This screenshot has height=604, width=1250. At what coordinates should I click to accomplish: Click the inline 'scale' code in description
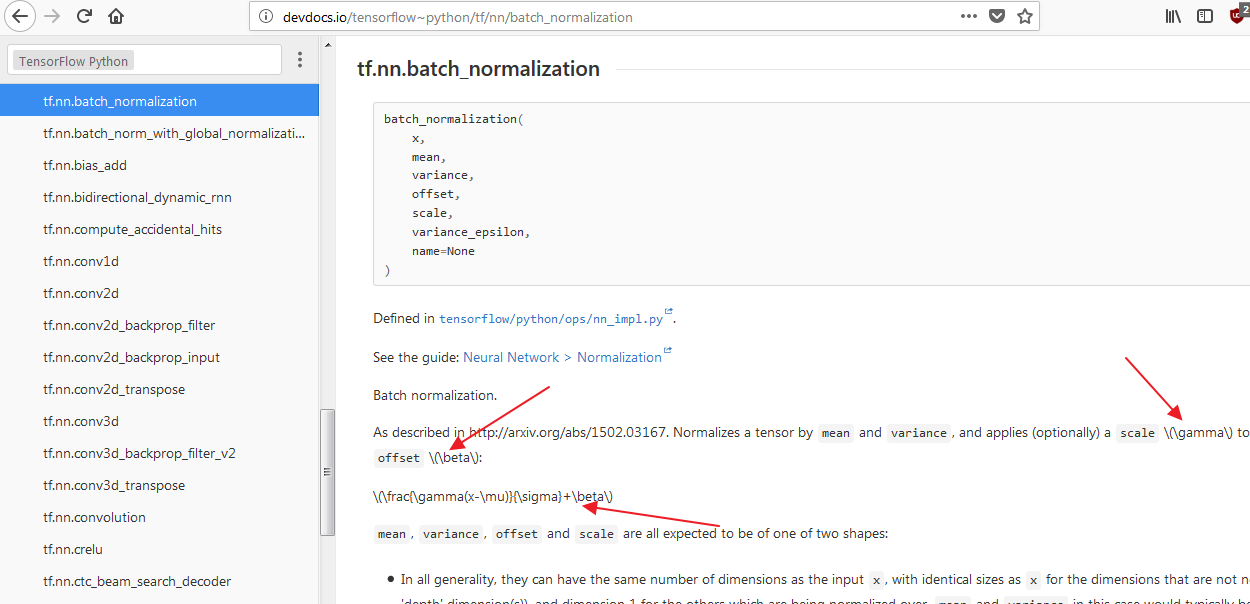click(x=1137, y=433)
